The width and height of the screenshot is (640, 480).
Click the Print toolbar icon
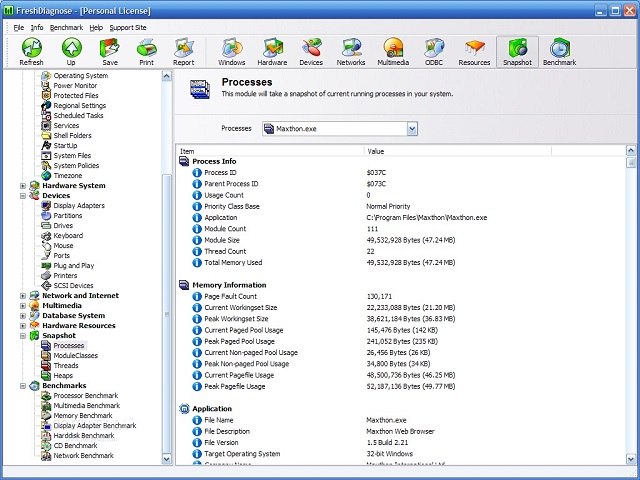pos(146,51)
